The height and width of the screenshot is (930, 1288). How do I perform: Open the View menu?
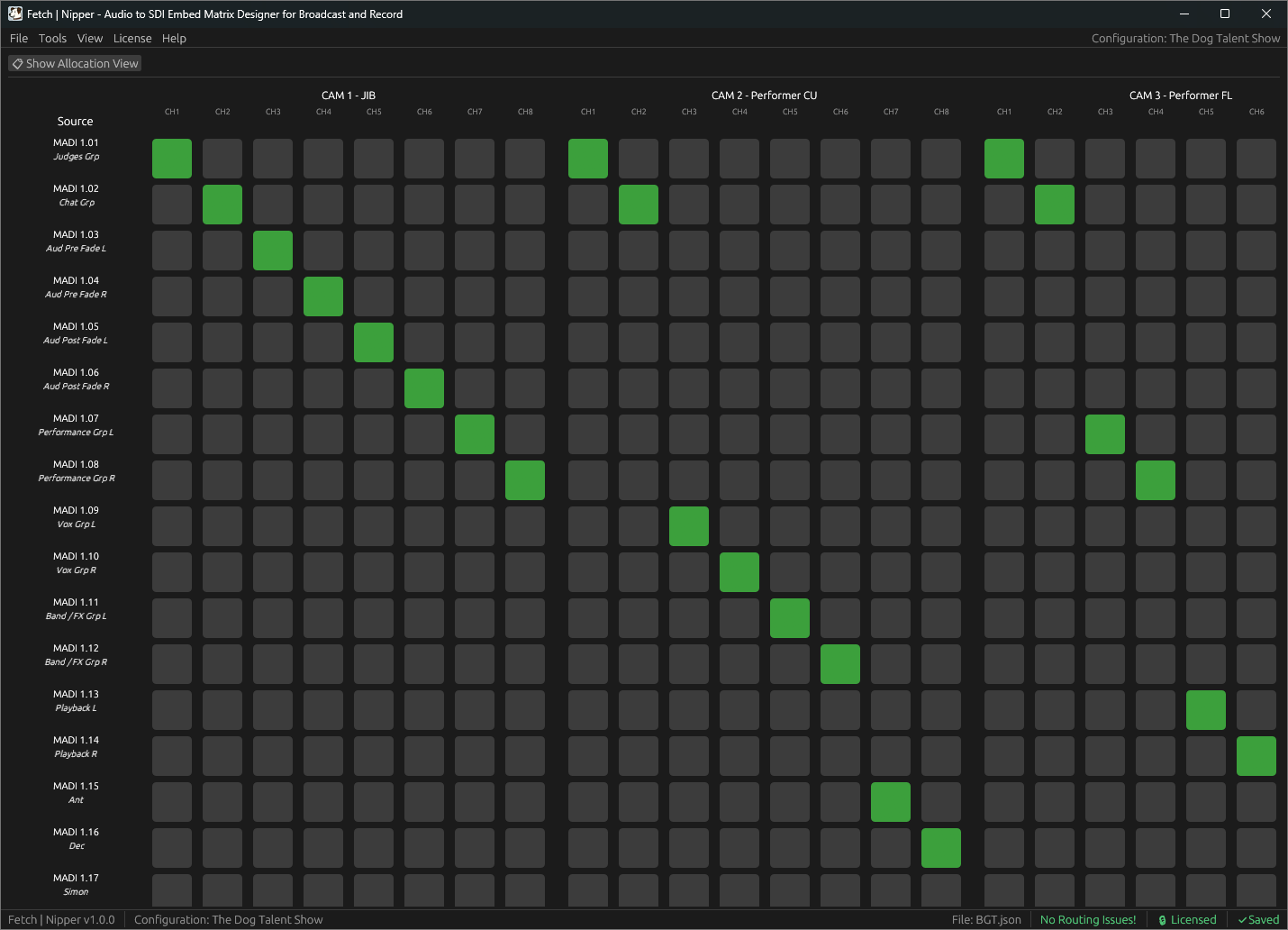click(90, 39)
